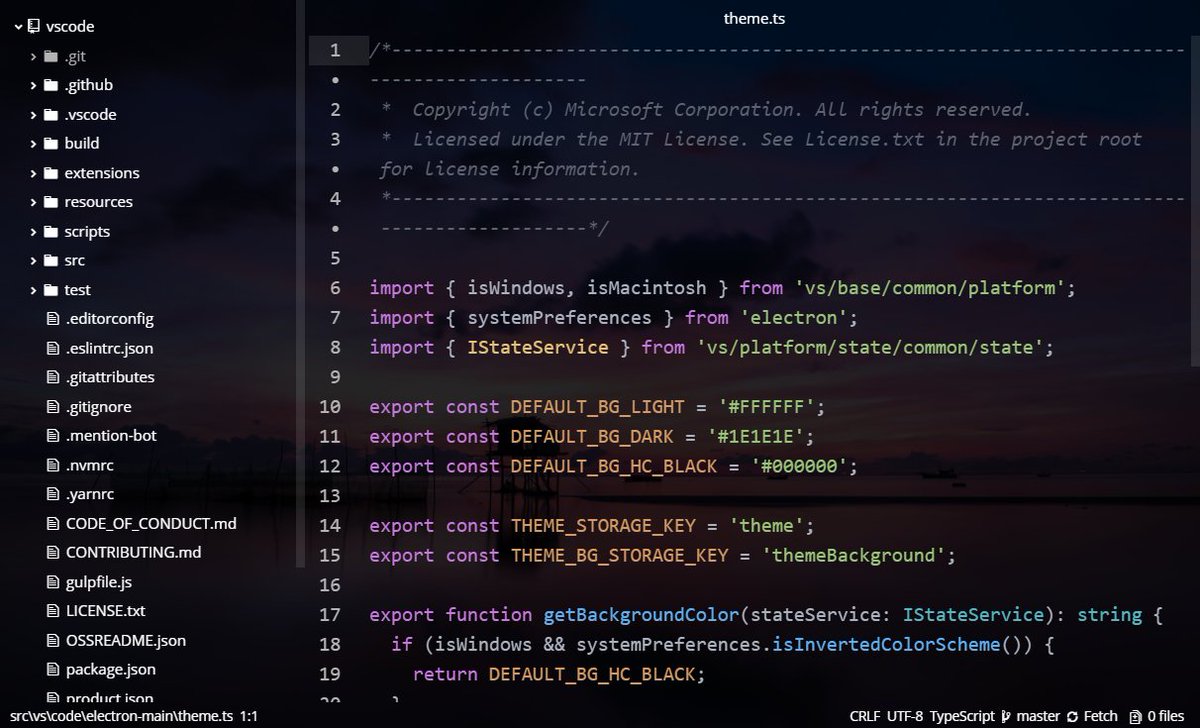Click the package.json file icon
The image size is (1200, 728).
(x=53, y=669)
